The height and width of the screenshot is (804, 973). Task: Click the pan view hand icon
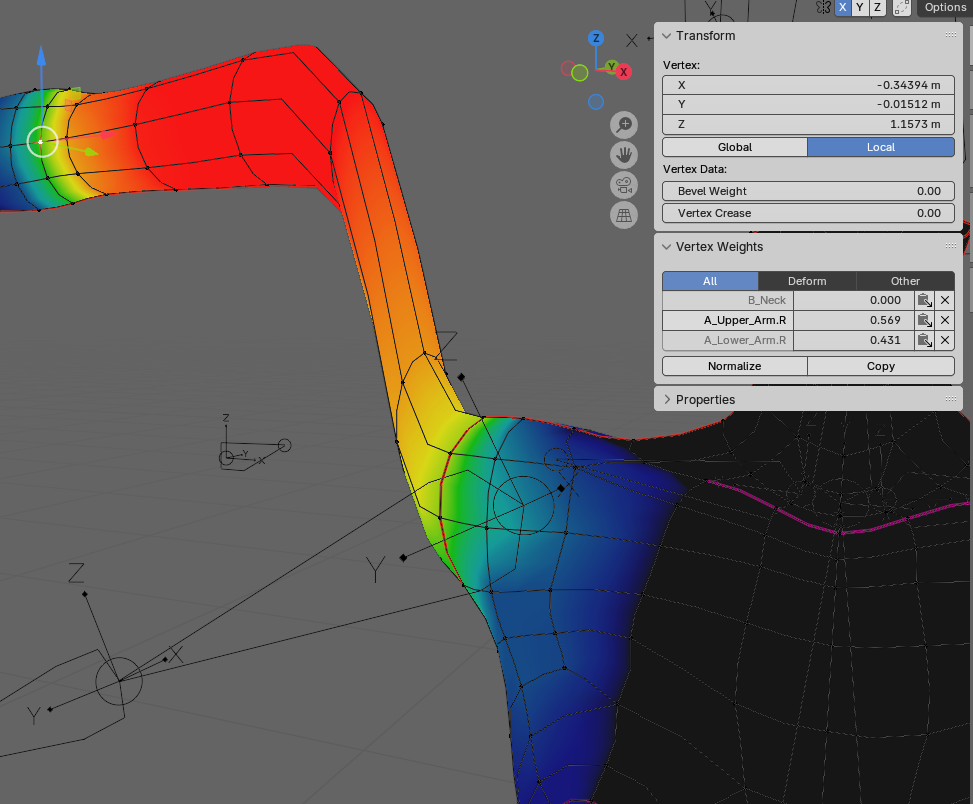(624, 155)
